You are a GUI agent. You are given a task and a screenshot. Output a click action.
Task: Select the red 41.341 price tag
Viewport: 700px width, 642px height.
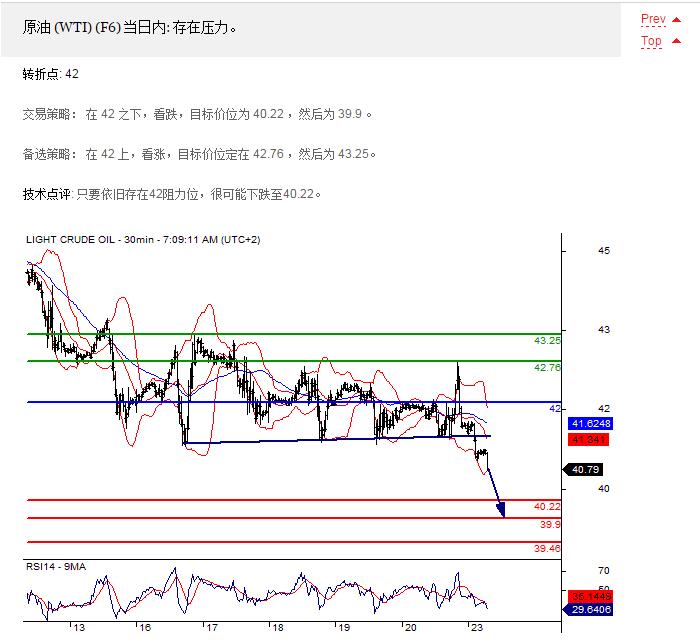pos(588,440)
